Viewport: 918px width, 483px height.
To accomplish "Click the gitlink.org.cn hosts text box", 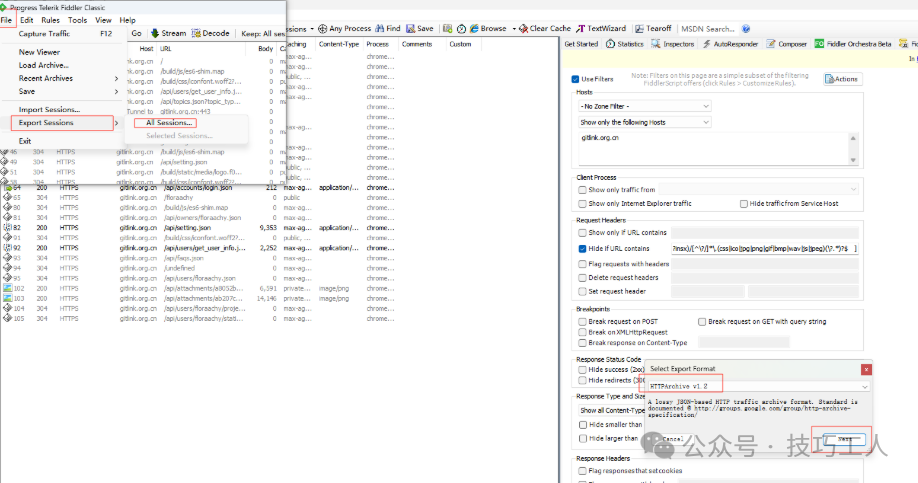I will pyautogui.click(x=715, y=149).
